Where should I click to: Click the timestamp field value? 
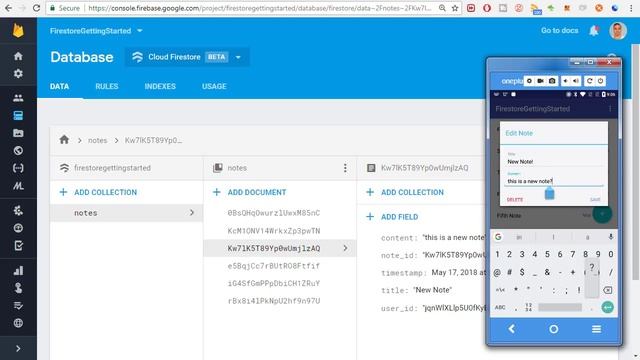point(459,272)
